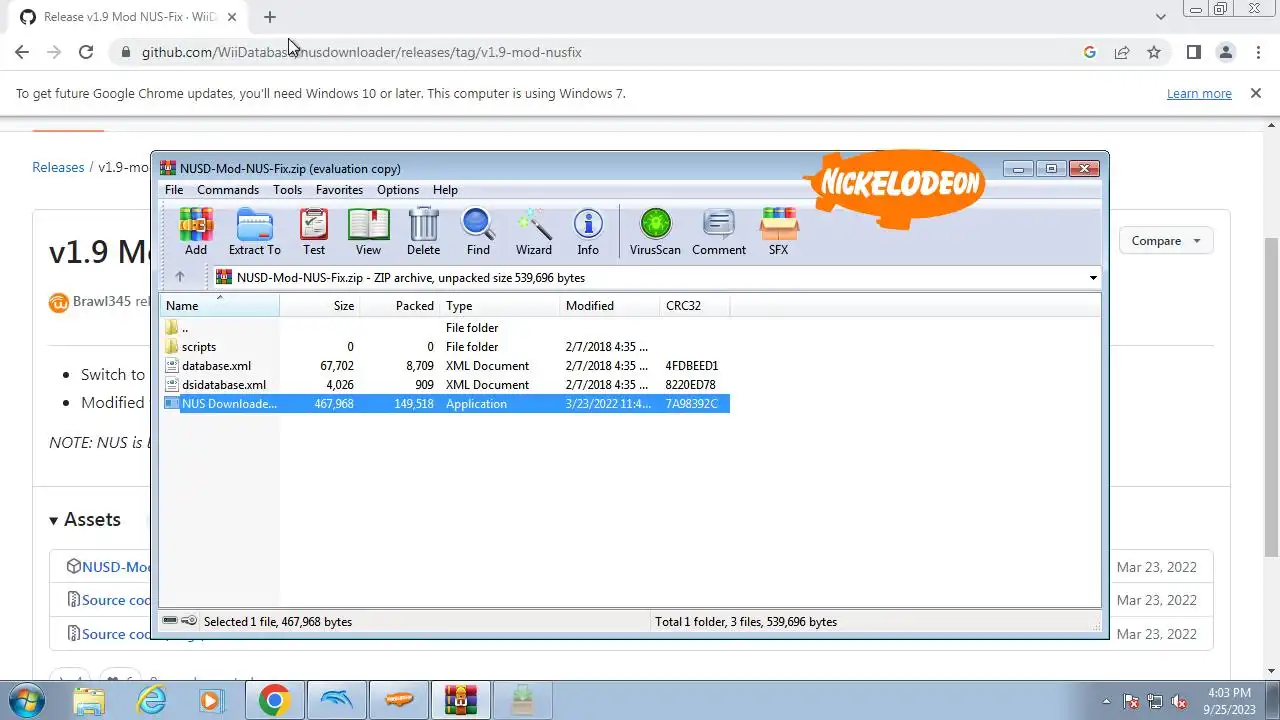Open the Tools menu
The image size is (1280, 720).
click(x=287, y=190)
